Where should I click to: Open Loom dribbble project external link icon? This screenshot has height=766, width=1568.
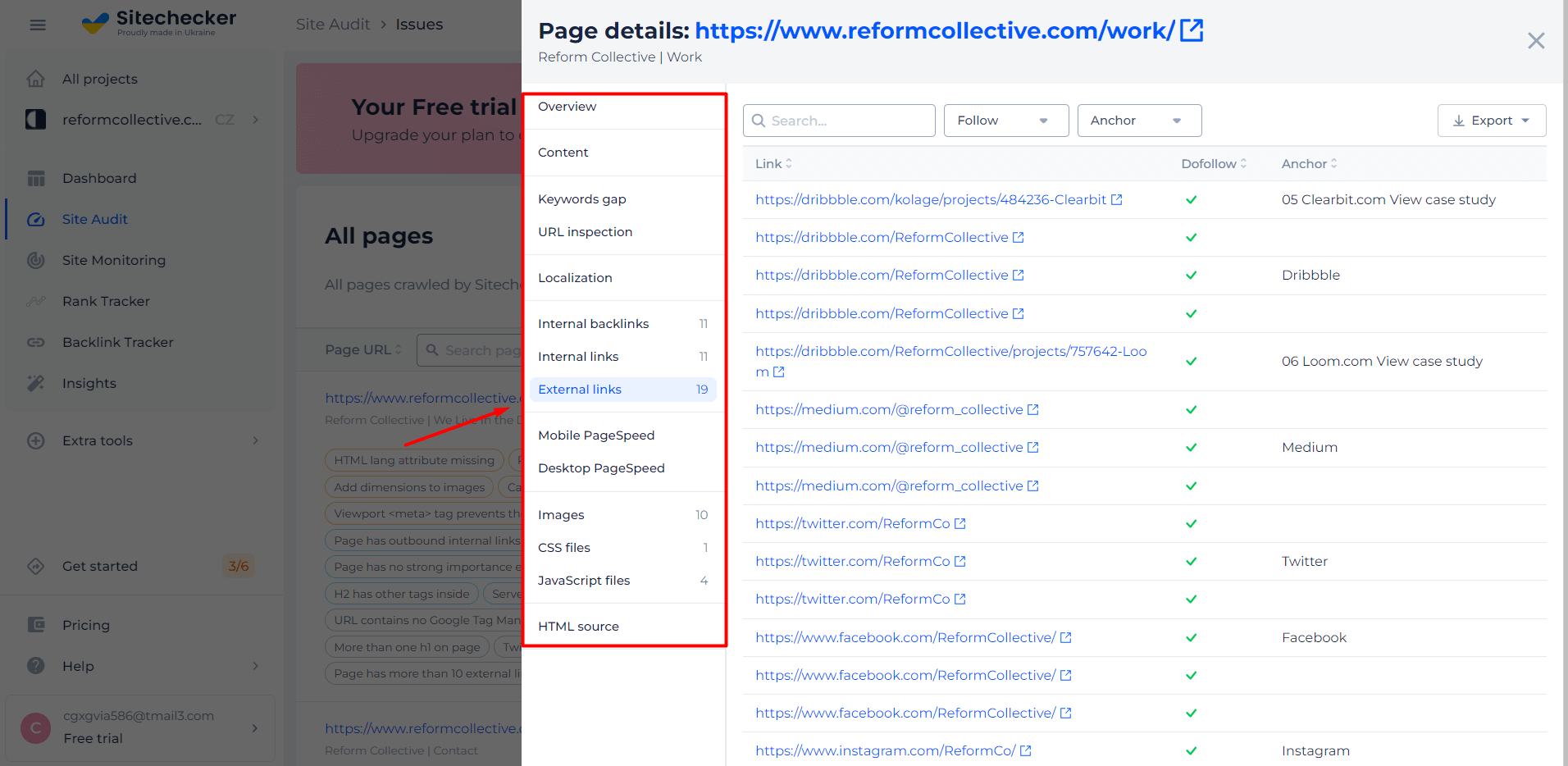pyautogui.click(x=779, y=372)
